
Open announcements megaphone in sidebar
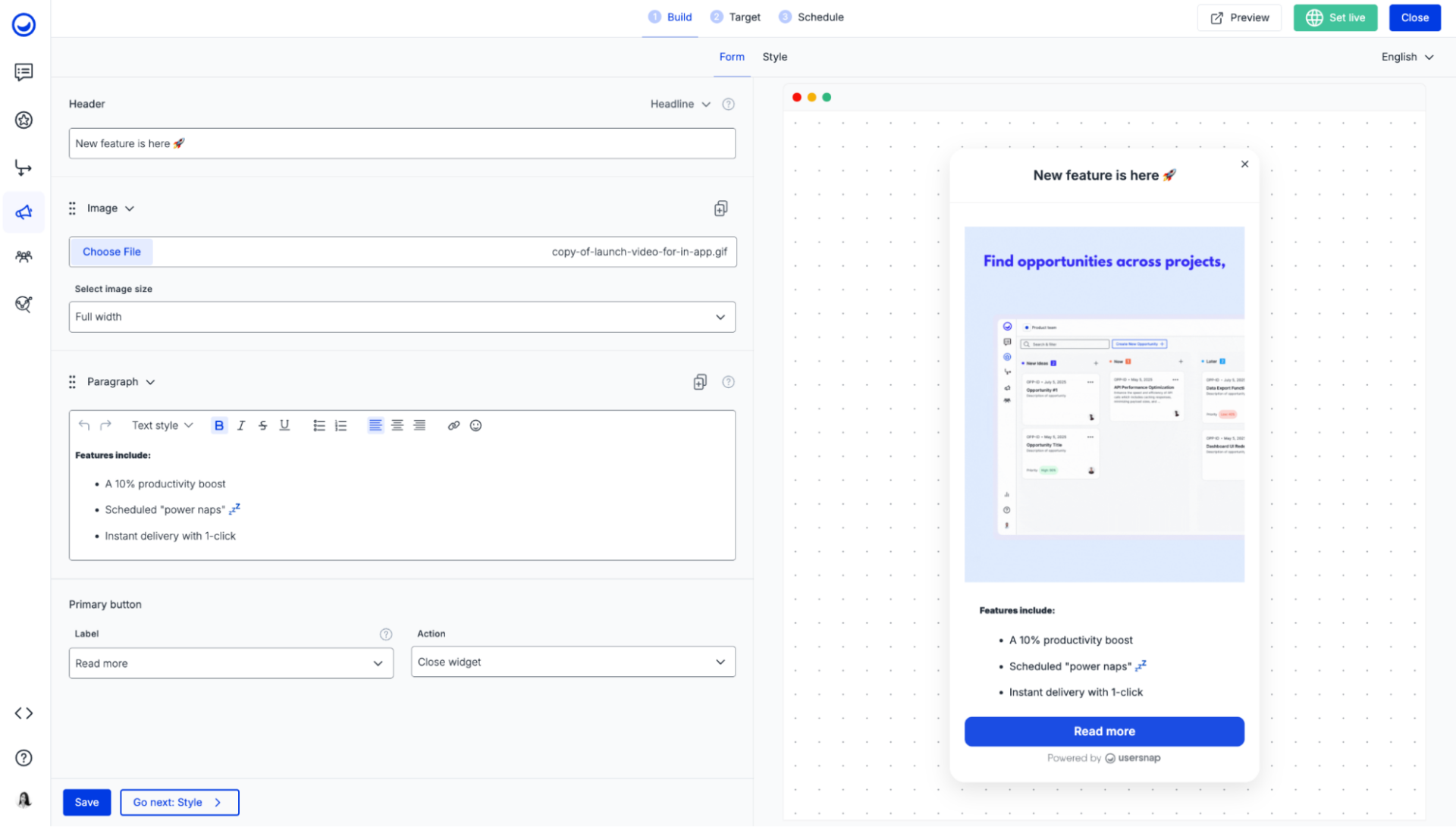click(x=24, y=212)
